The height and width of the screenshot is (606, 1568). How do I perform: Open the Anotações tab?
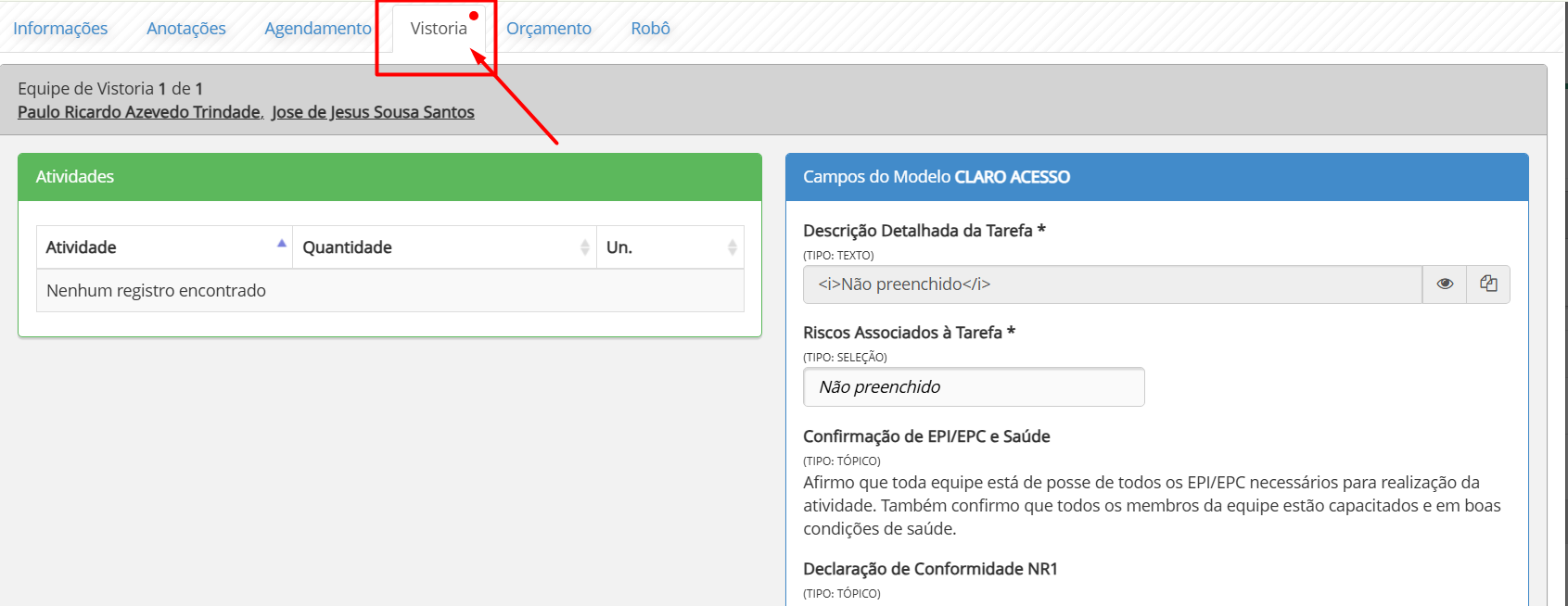186,29
